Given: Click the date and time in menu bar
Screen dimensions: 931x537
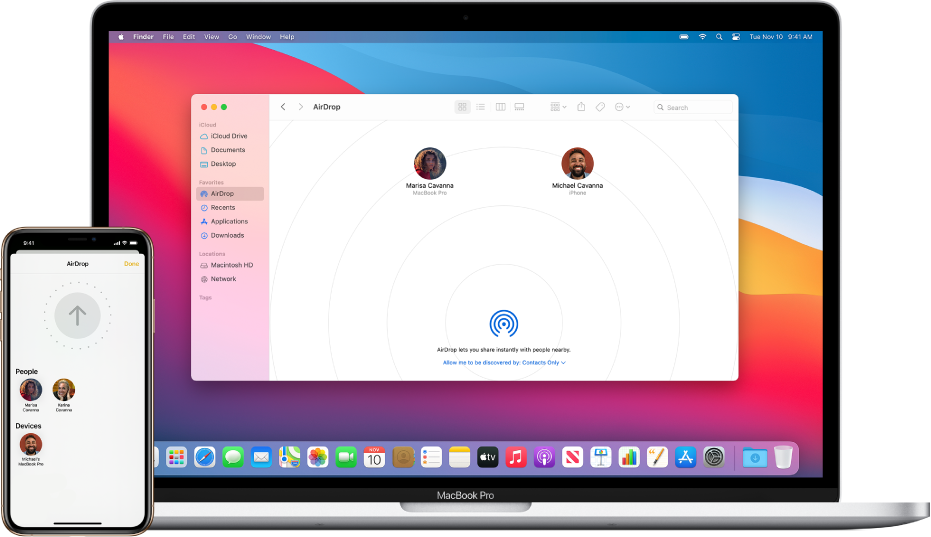Looking at the screenshot, I should tap(780, 37).
